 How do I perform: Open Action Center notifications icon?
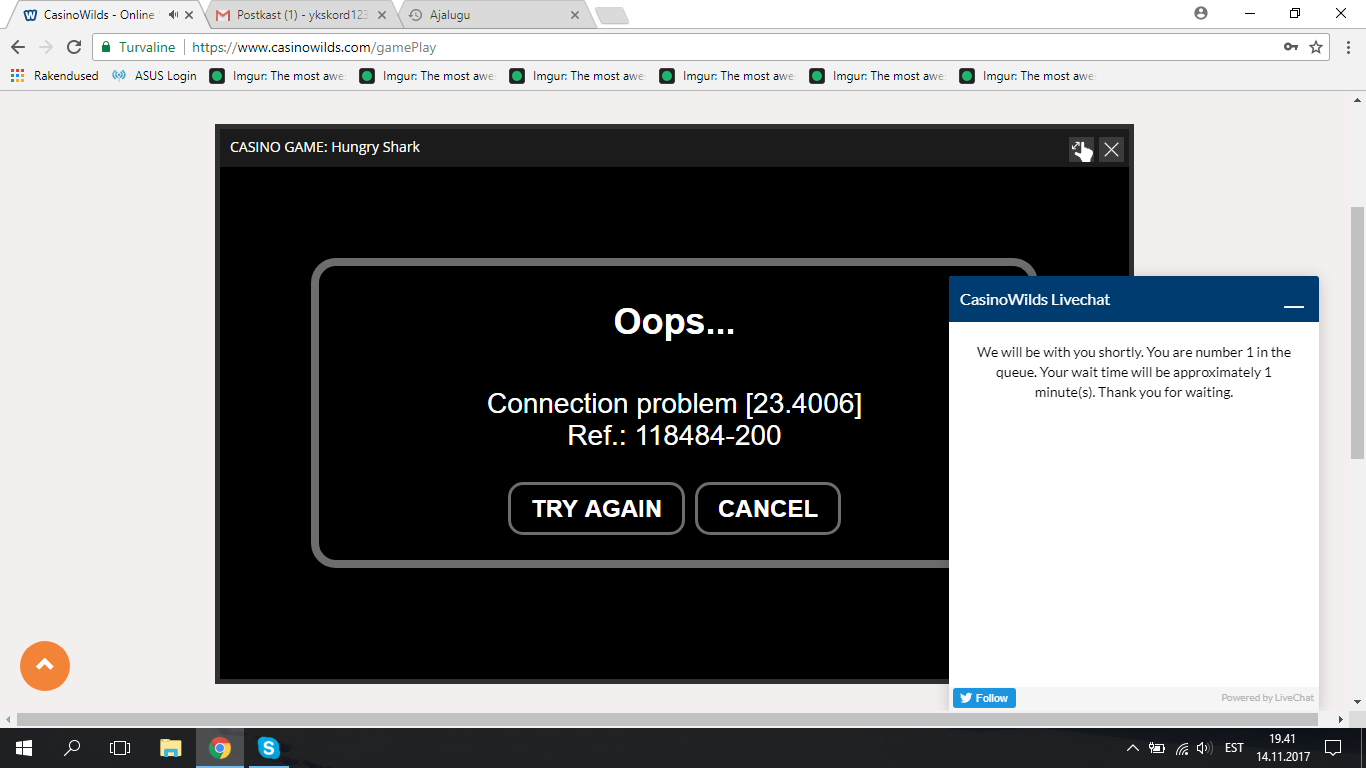coord(1333,748)
